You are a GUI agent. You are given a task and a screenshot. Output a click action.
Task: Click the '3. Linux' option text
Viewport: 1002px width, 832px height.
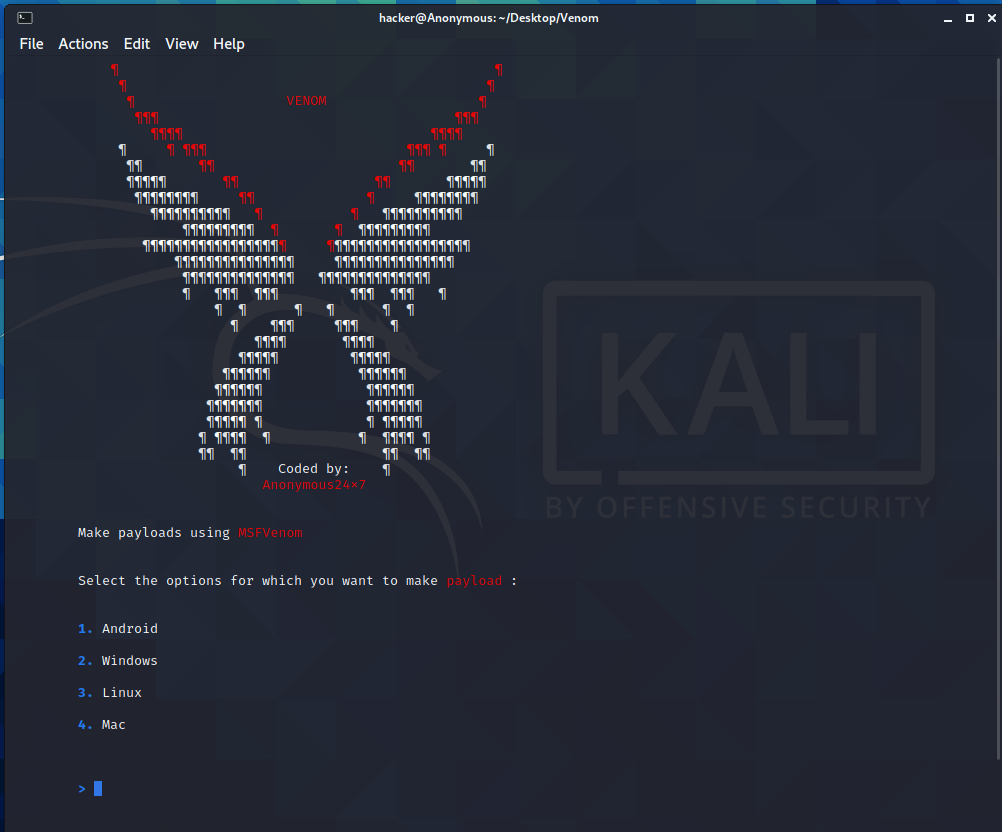click(x=109, y=693)
